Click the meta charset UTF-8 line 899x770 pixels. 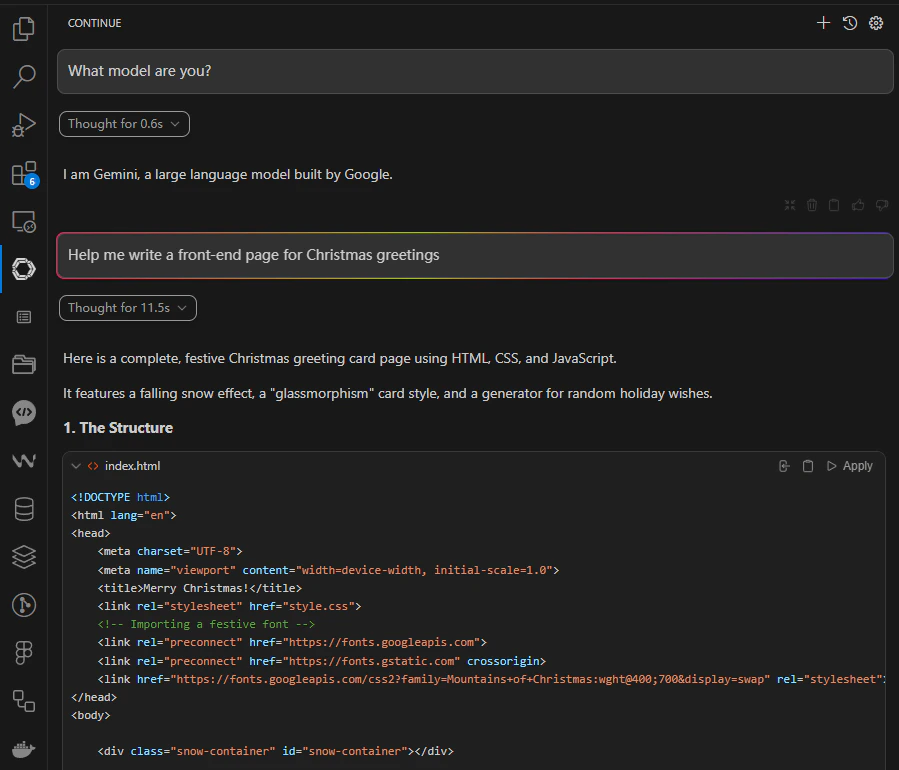tap(170, 552)
